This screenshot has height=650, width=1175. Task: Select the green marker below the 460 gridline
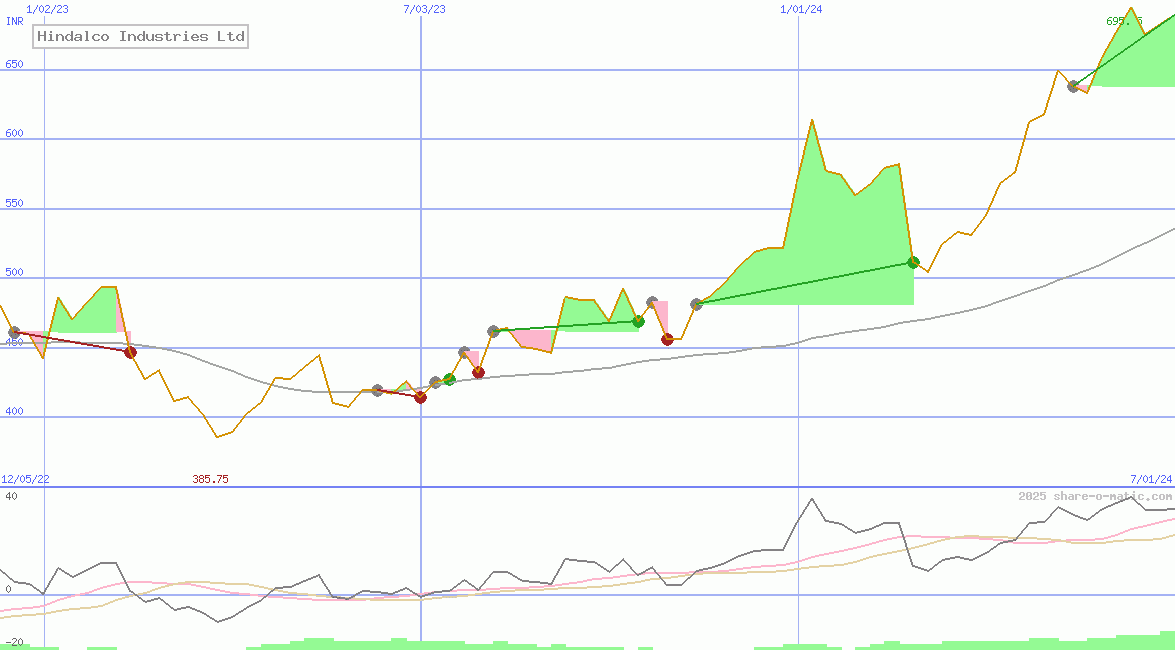click(450, 380)
